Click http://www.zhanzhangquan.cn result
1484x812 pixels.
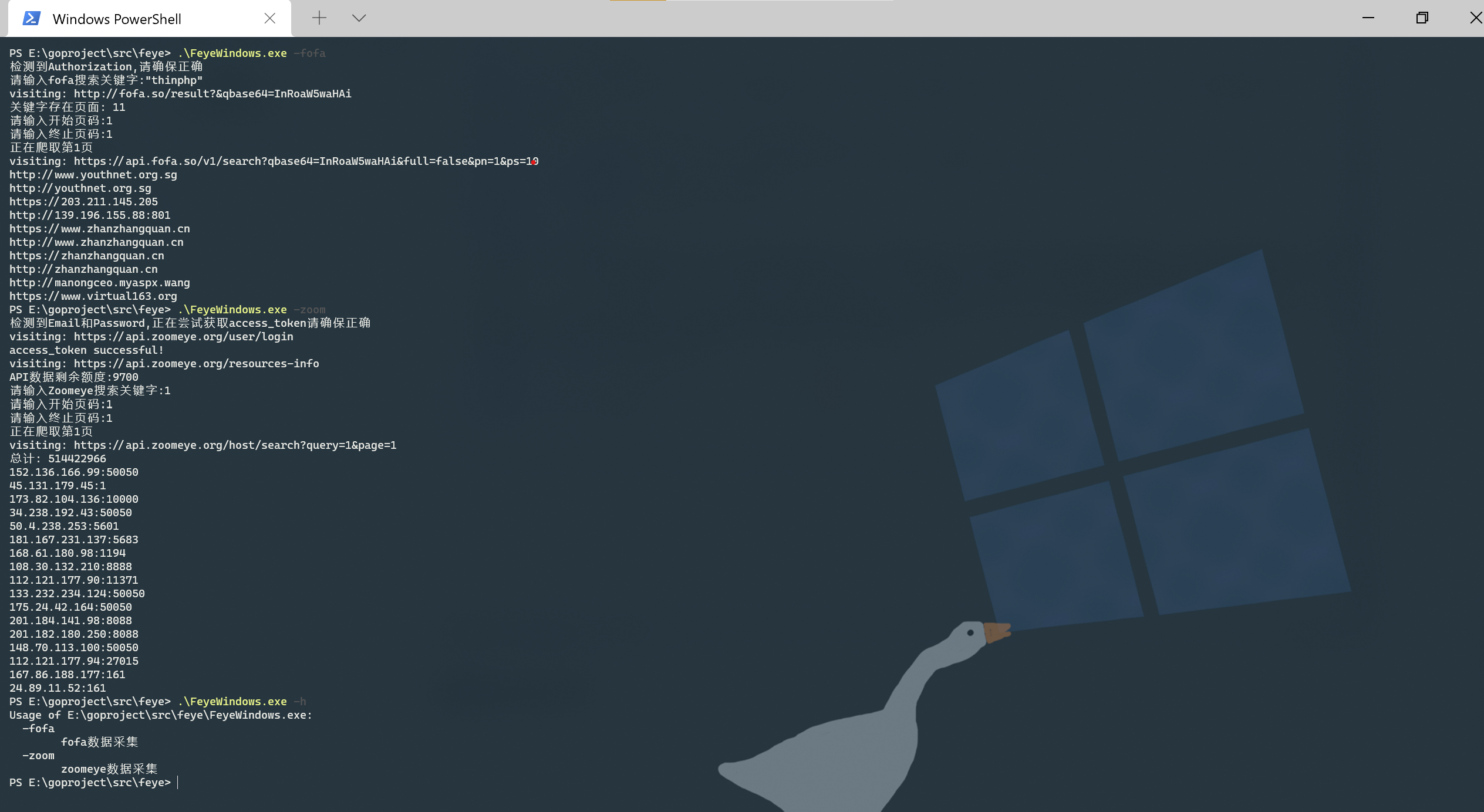click(x=96, y=242)
